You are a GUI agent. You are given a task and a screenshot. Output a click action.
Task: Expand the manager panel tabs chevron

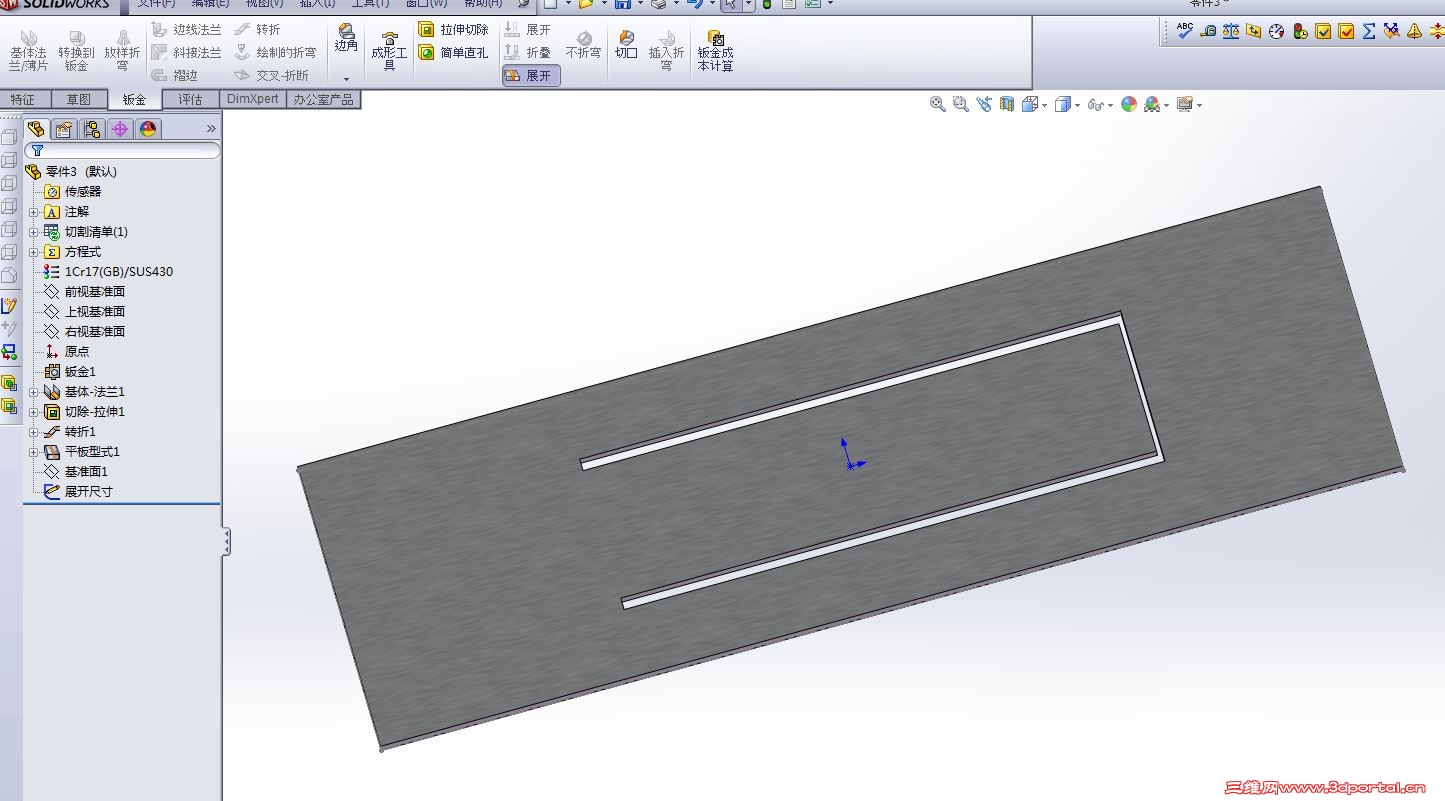pyautogui.click(x=211, y=129)
